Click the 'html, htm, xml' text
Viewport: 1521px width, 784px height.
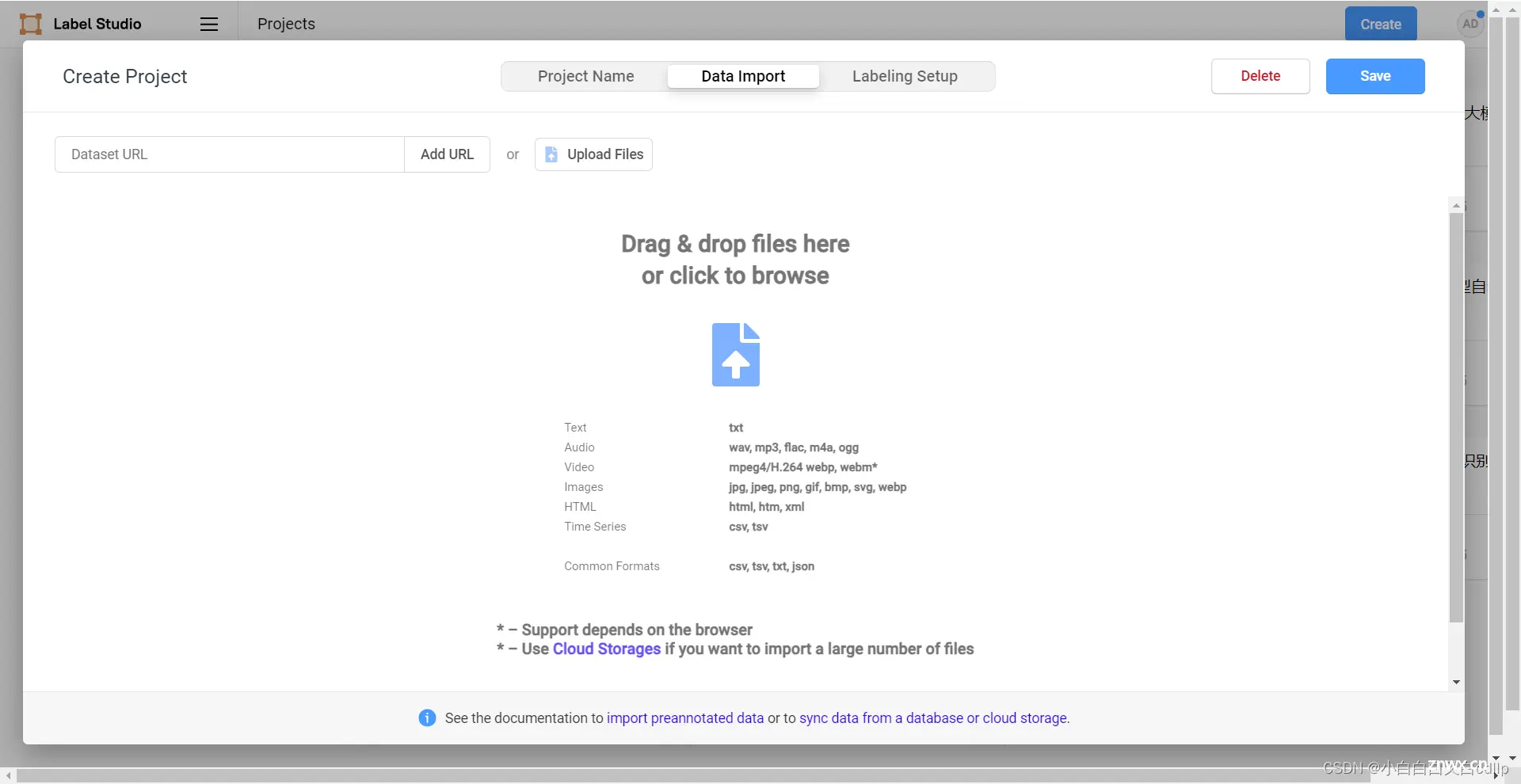[x=766, y=507]
